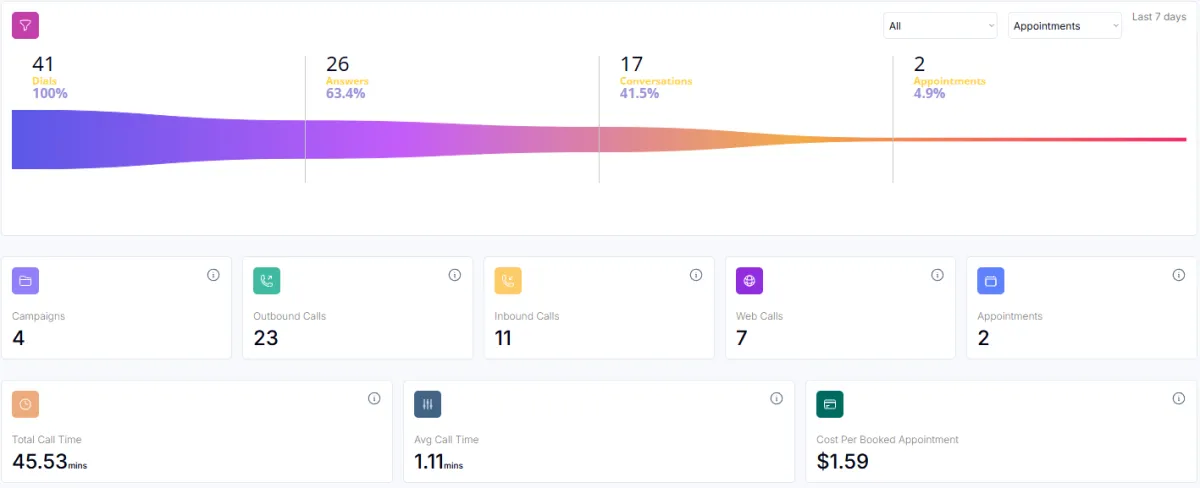Open the info tooltip on Campaigns card
The height and width of the screenshot is (488, 1200).
(x=213, y=275)
